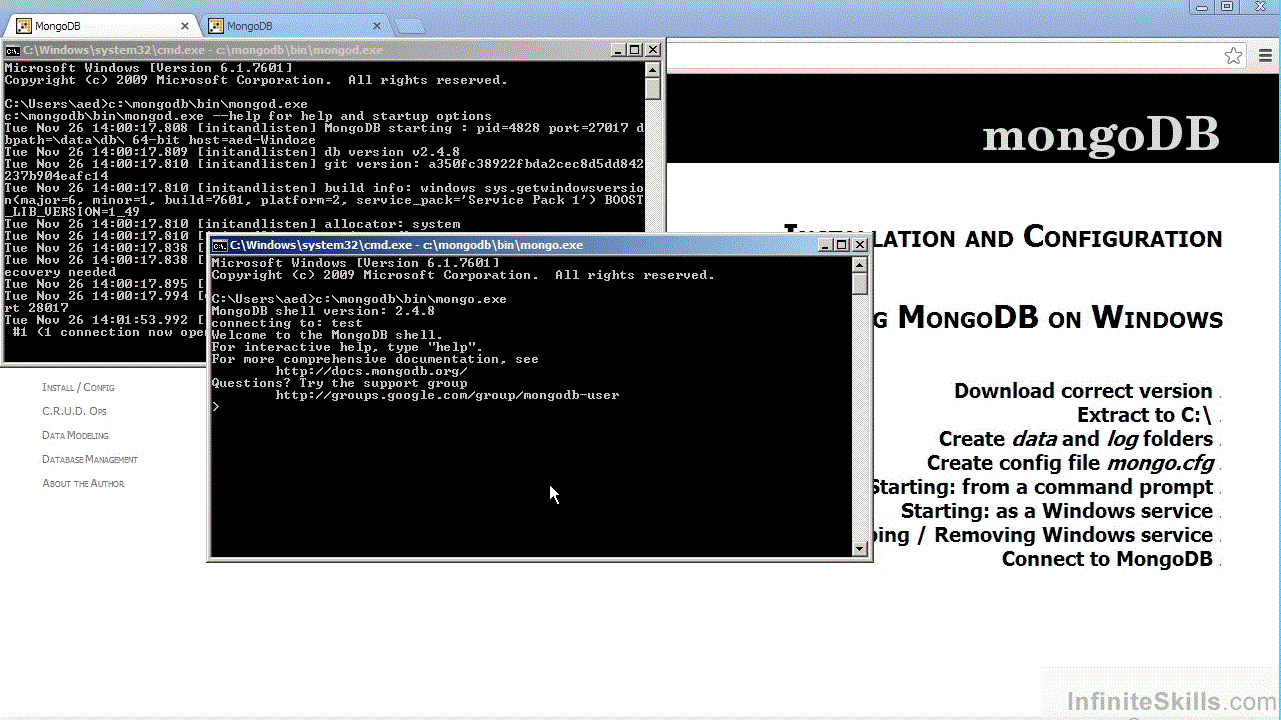Switch to the first MongoDB browser tab

[100, 26]
